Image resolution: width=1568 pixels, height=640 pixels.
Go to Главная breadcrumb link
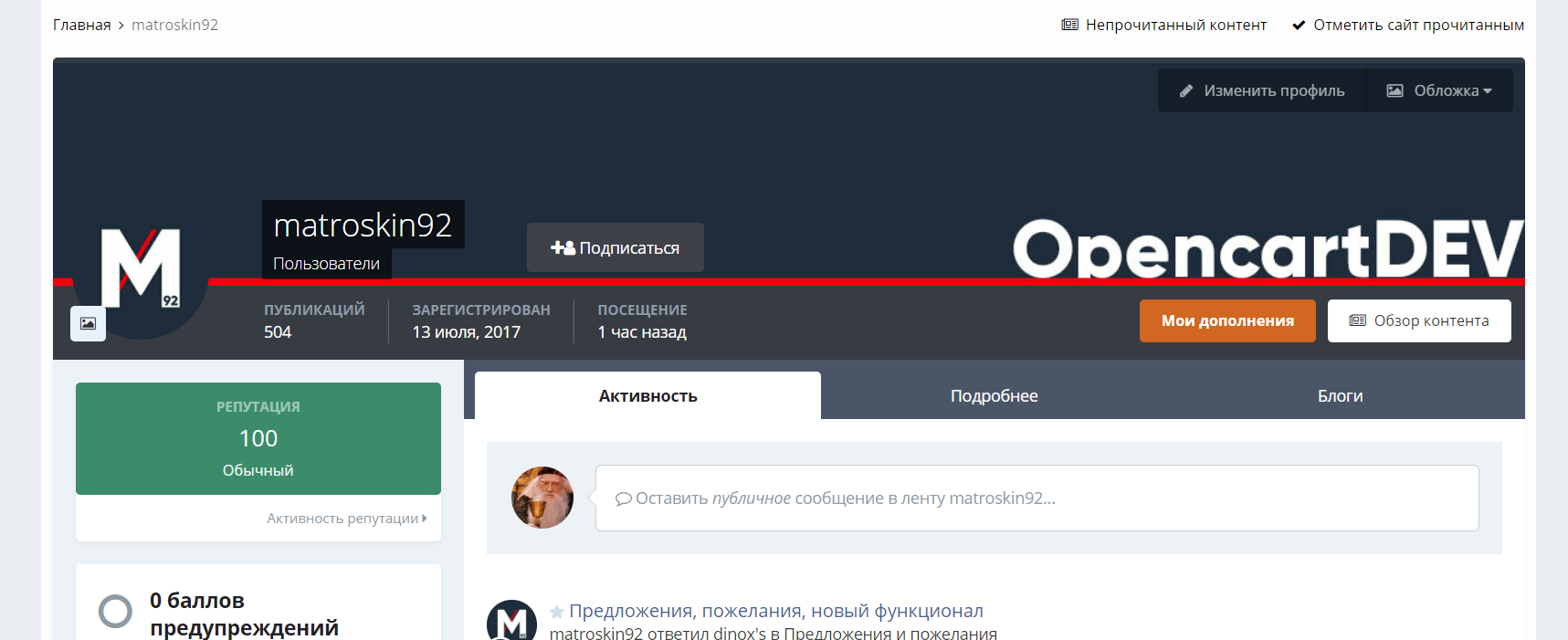(81, 25)
